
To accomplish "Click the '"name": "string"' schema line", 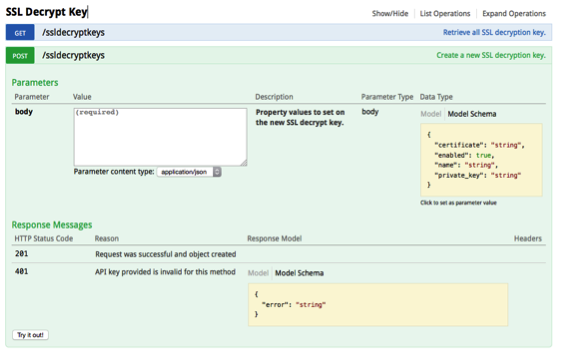I will (x=466, y=165).
